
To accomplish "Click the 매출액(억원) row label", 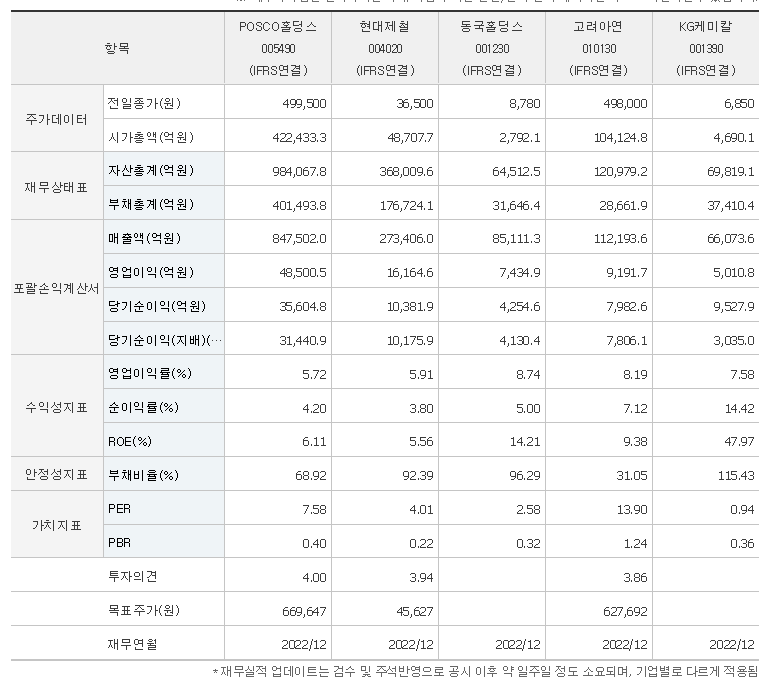I will (144, 238).
